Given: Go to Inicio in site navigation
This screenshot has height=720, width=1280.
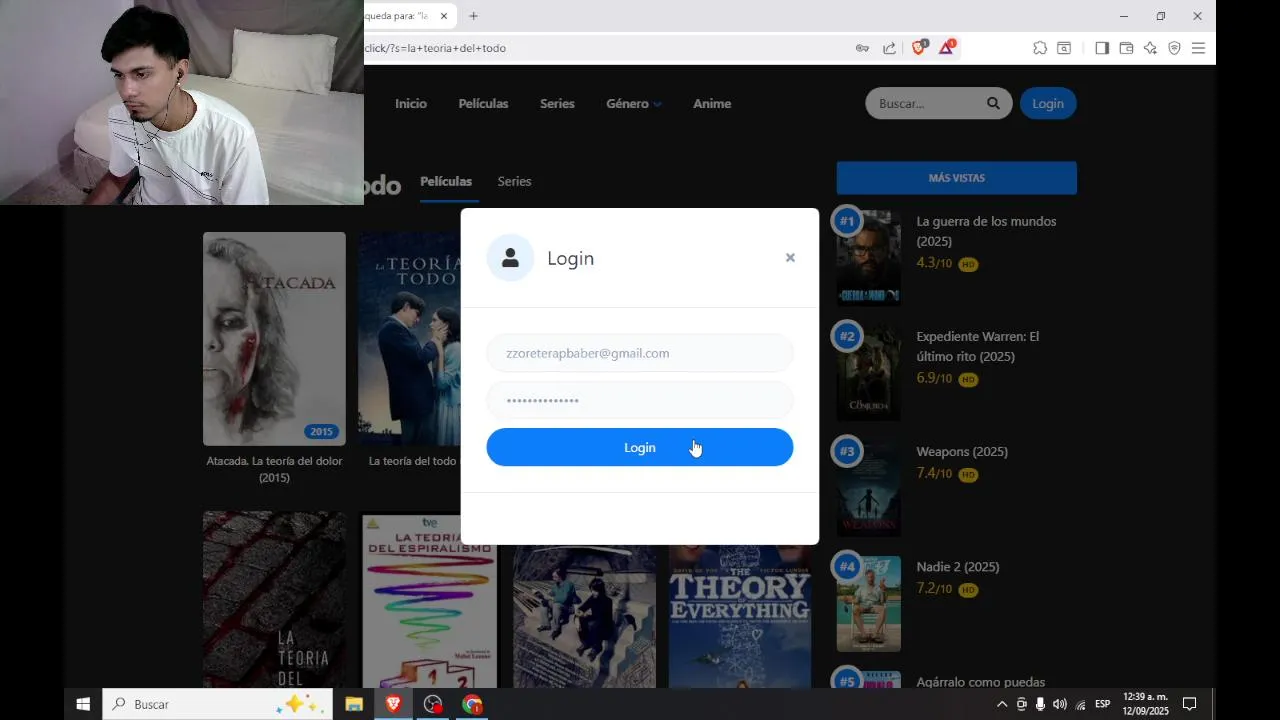Looking at the screenshot, I should click(x=411, y=104).
